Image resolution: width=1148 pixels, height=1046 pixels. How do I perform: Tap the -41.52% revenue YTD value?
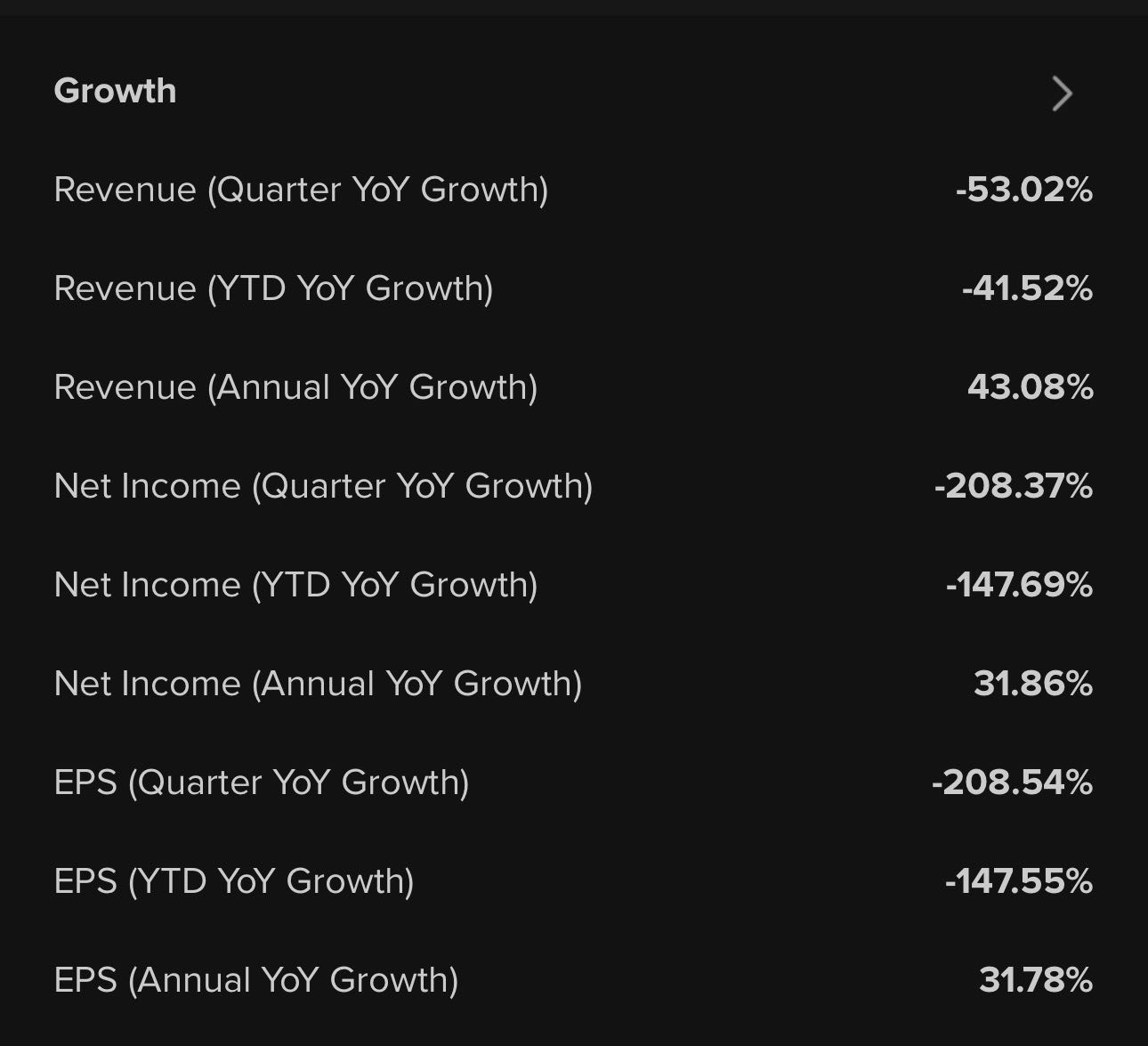click(1027, 288)
